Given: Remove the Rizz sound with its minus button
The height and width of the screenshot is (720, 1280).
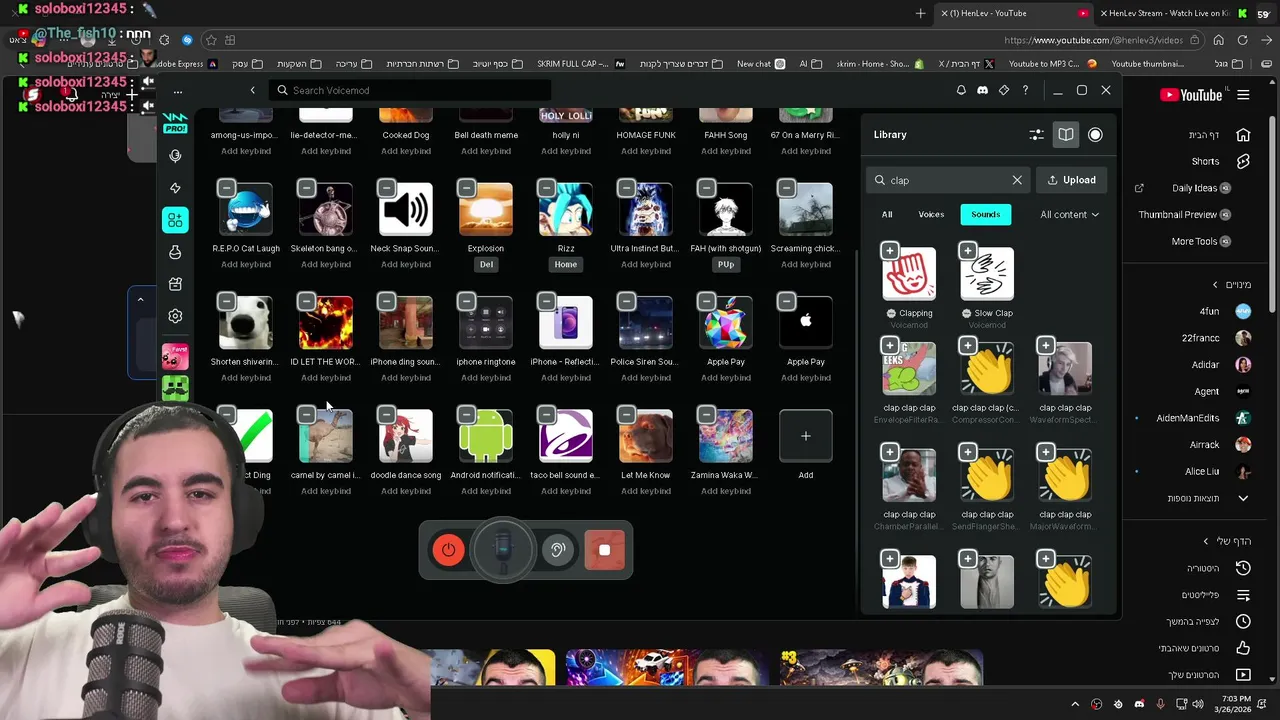Looking at the screenshot, I should coord(546,188).
